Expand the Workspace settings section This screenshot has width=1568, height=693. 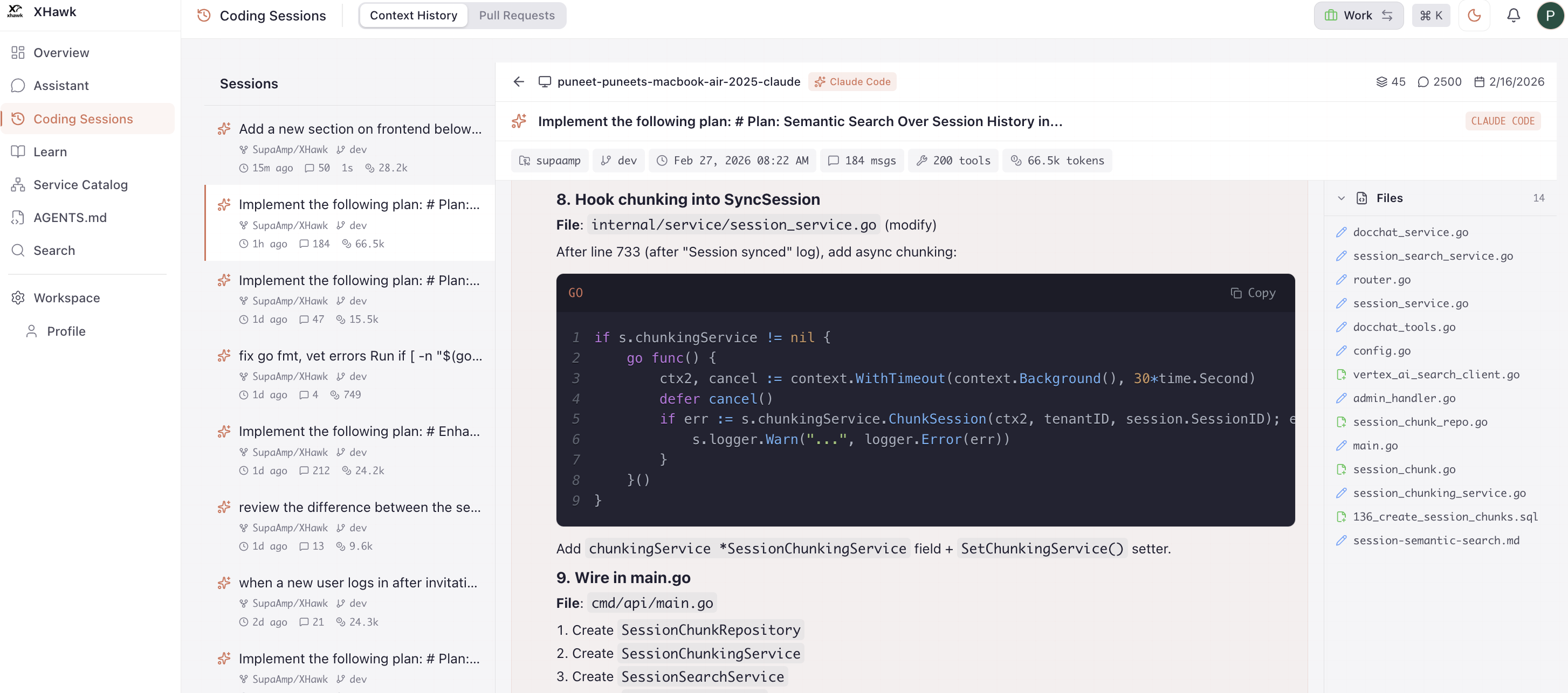[66, 298]
